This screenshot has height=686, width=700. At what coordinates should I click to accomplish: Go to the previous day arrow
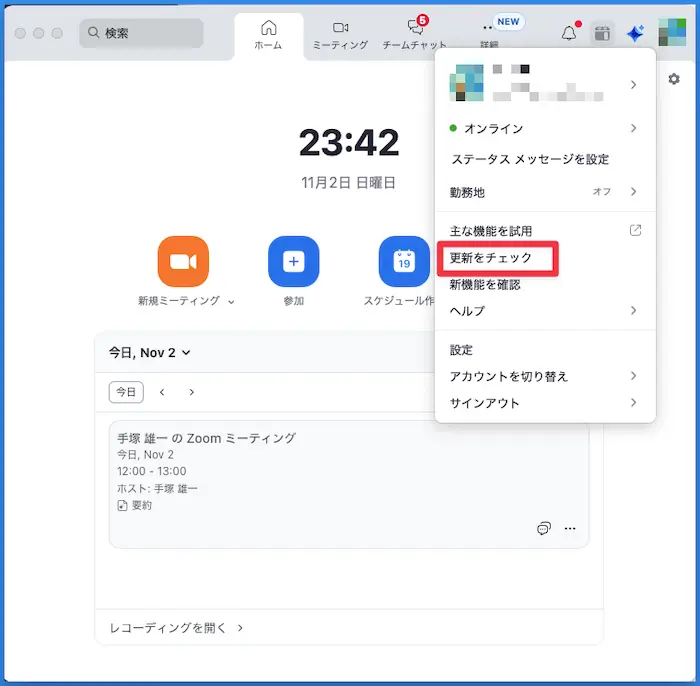(162, 392)
